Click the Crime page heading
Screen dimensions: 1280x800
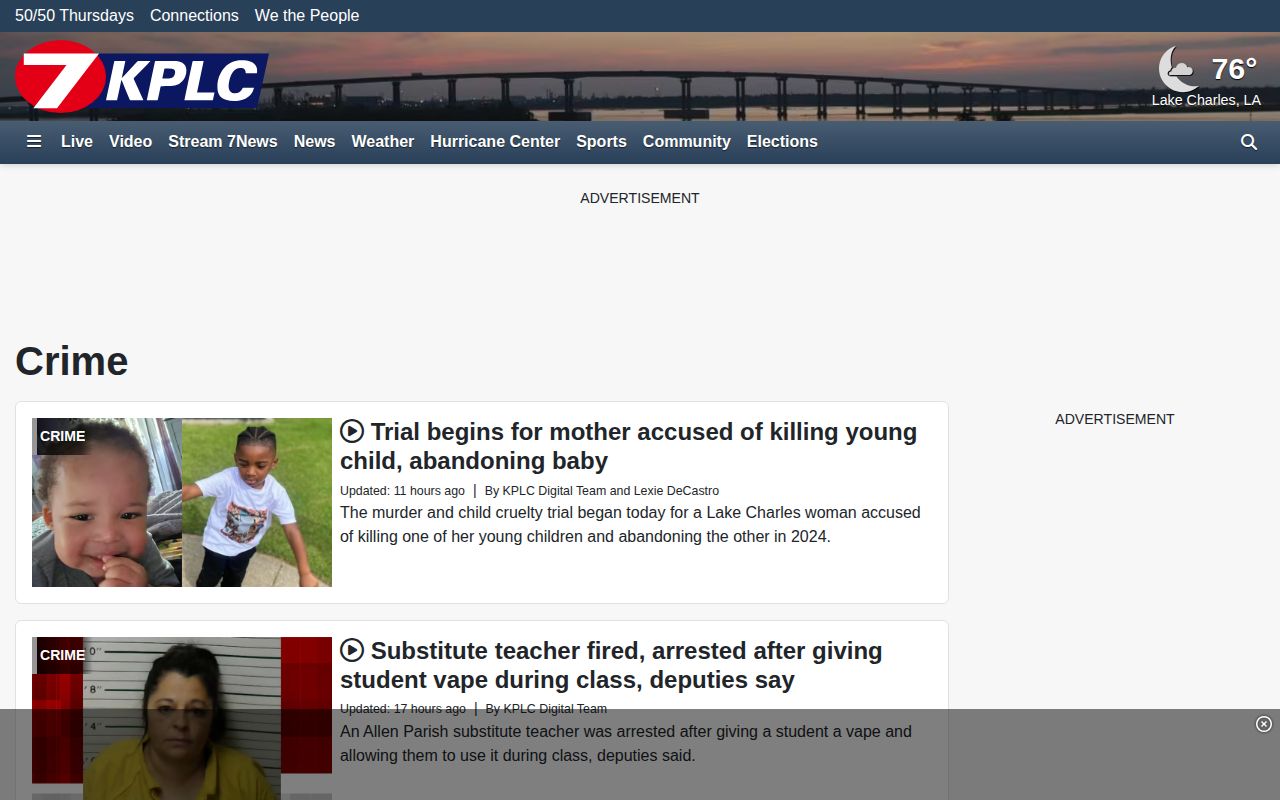72,361
